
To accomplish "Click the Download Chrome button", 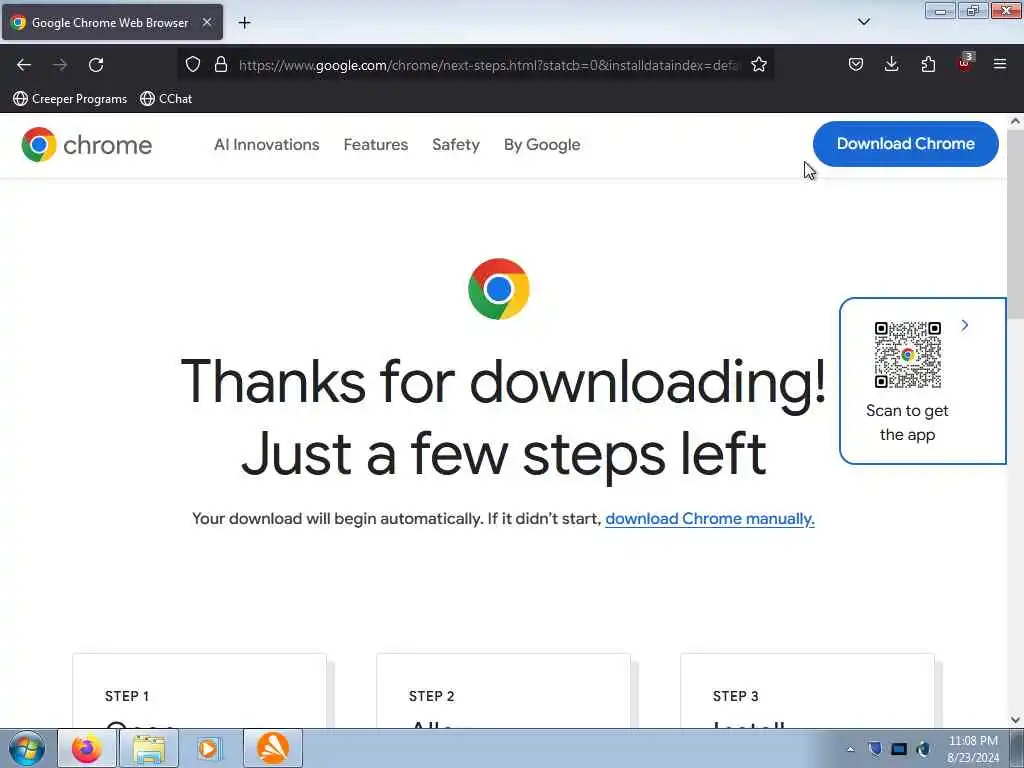I will point(905,144).
